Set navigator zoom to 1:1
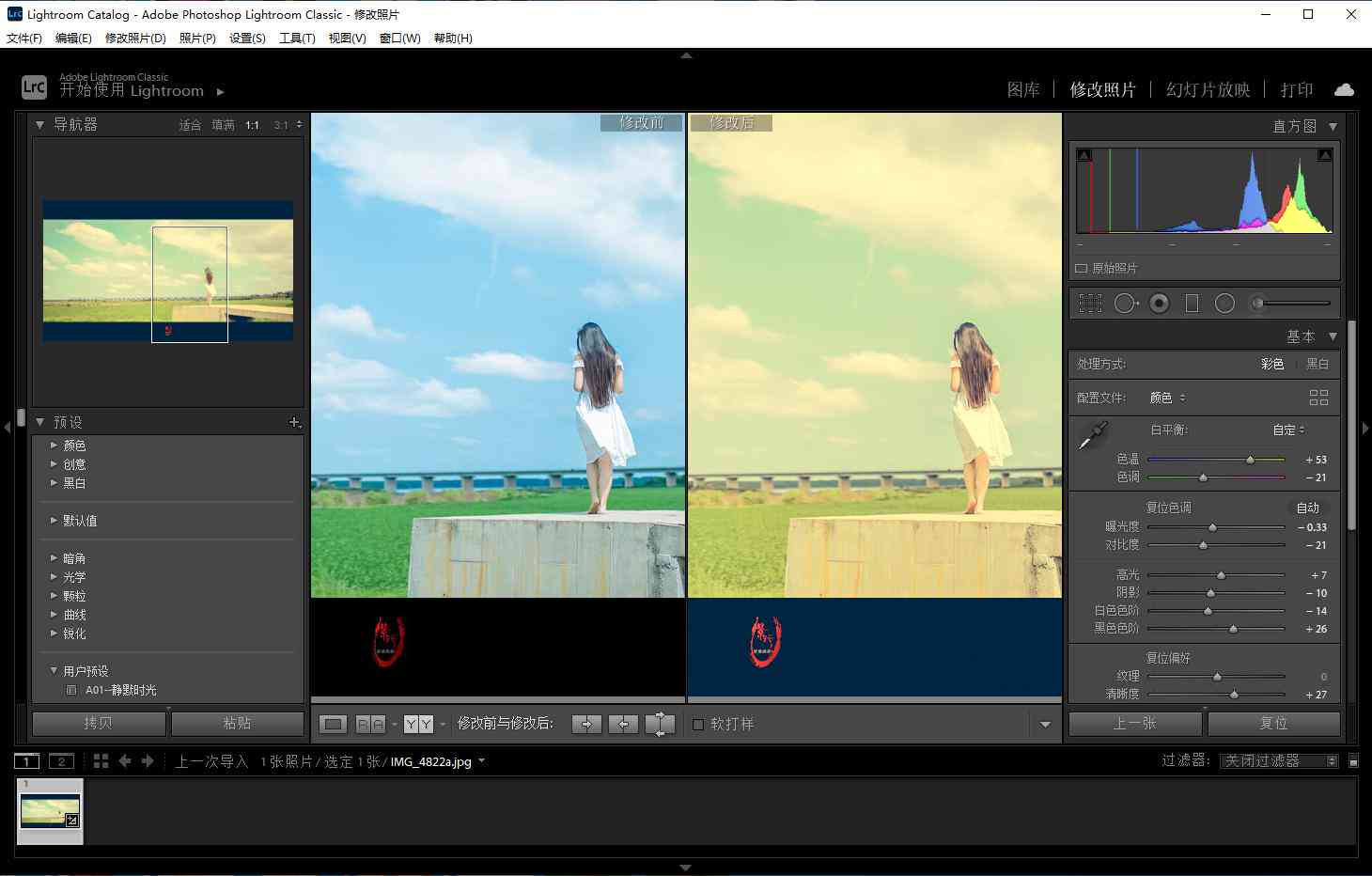The width and height of the screenshot is (1372, 876). pyautogui.click(x=252, y=125)
